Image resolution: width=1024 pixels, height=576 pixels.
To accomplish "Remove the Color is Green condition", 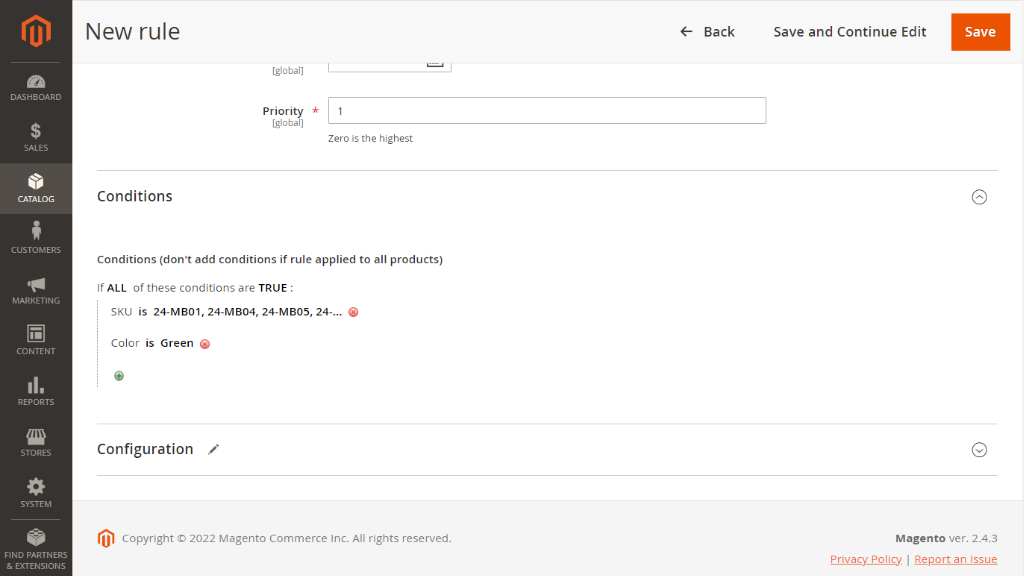I will (x=205, y=344).
